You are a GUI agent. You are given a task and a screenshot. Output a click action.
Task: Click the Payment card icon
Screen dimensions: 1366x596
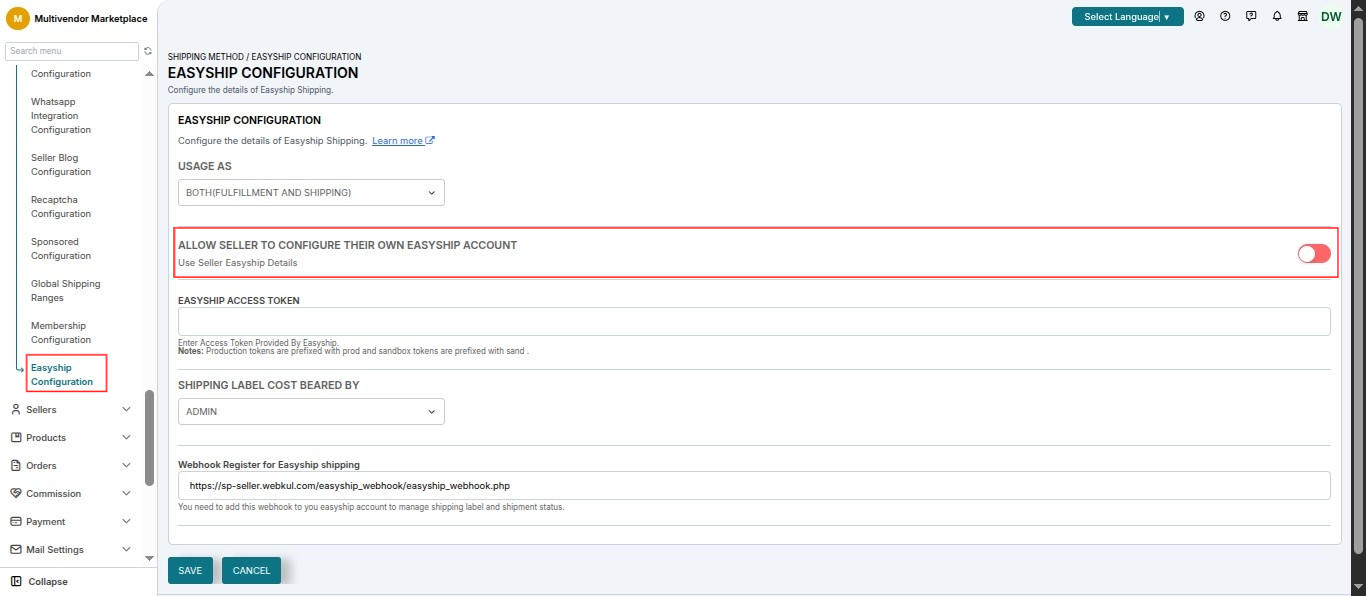click(x=16, y=521)
